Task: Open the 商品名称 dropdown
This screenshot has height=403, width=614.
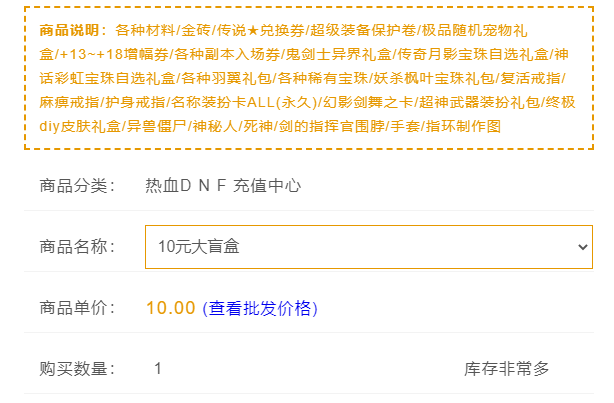Action: [x=368, y=246]
